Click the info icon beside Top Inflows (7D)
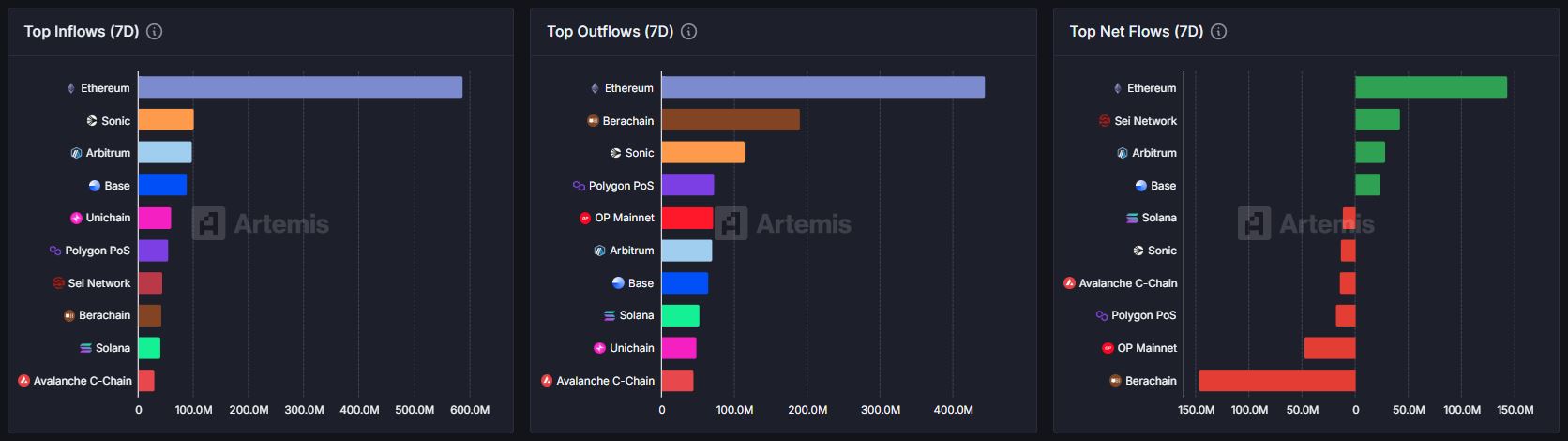 coord(155,31)
